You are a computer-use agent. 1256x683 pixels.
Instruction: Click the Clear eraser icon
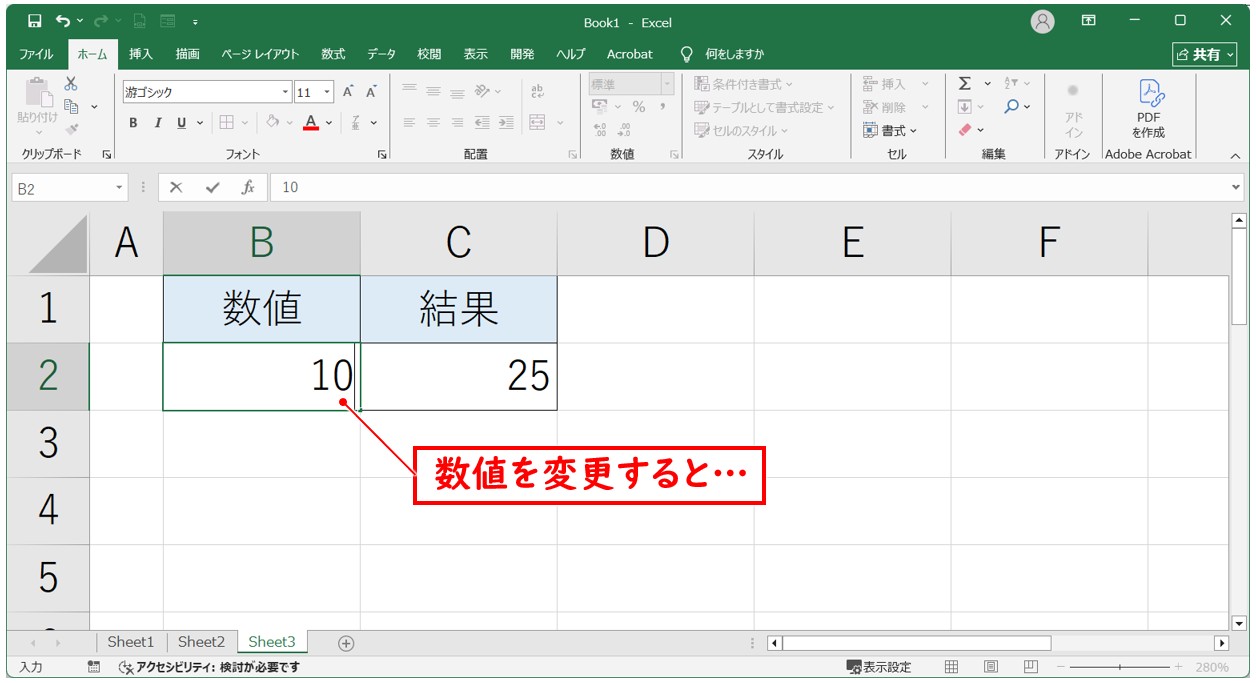tap(965, 130)
